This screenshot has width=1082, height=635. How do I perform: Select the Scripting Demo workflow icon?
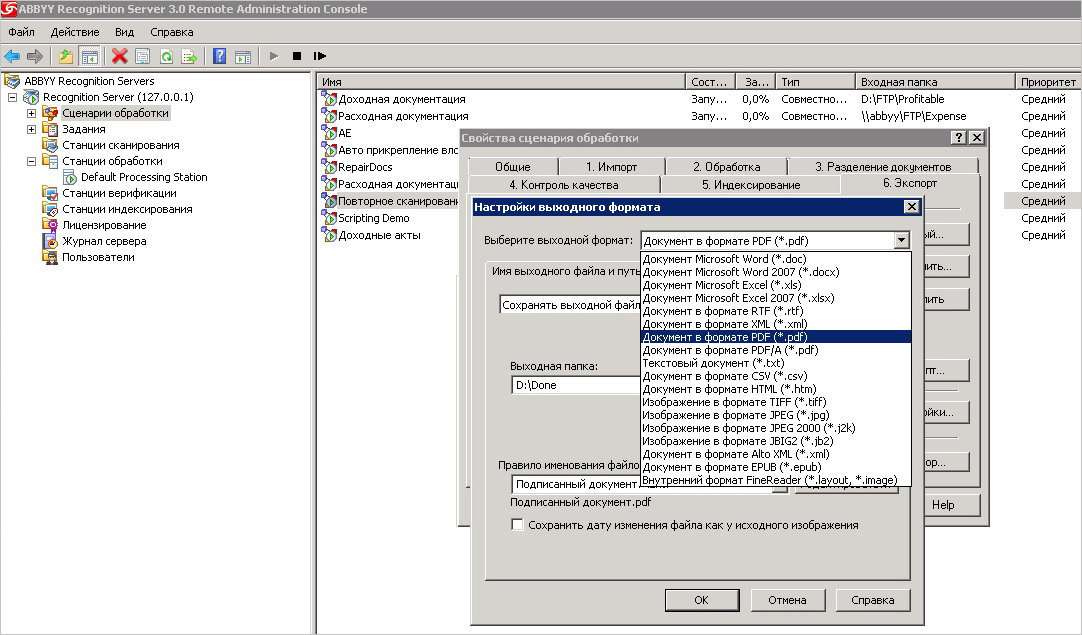pos(329,217)
